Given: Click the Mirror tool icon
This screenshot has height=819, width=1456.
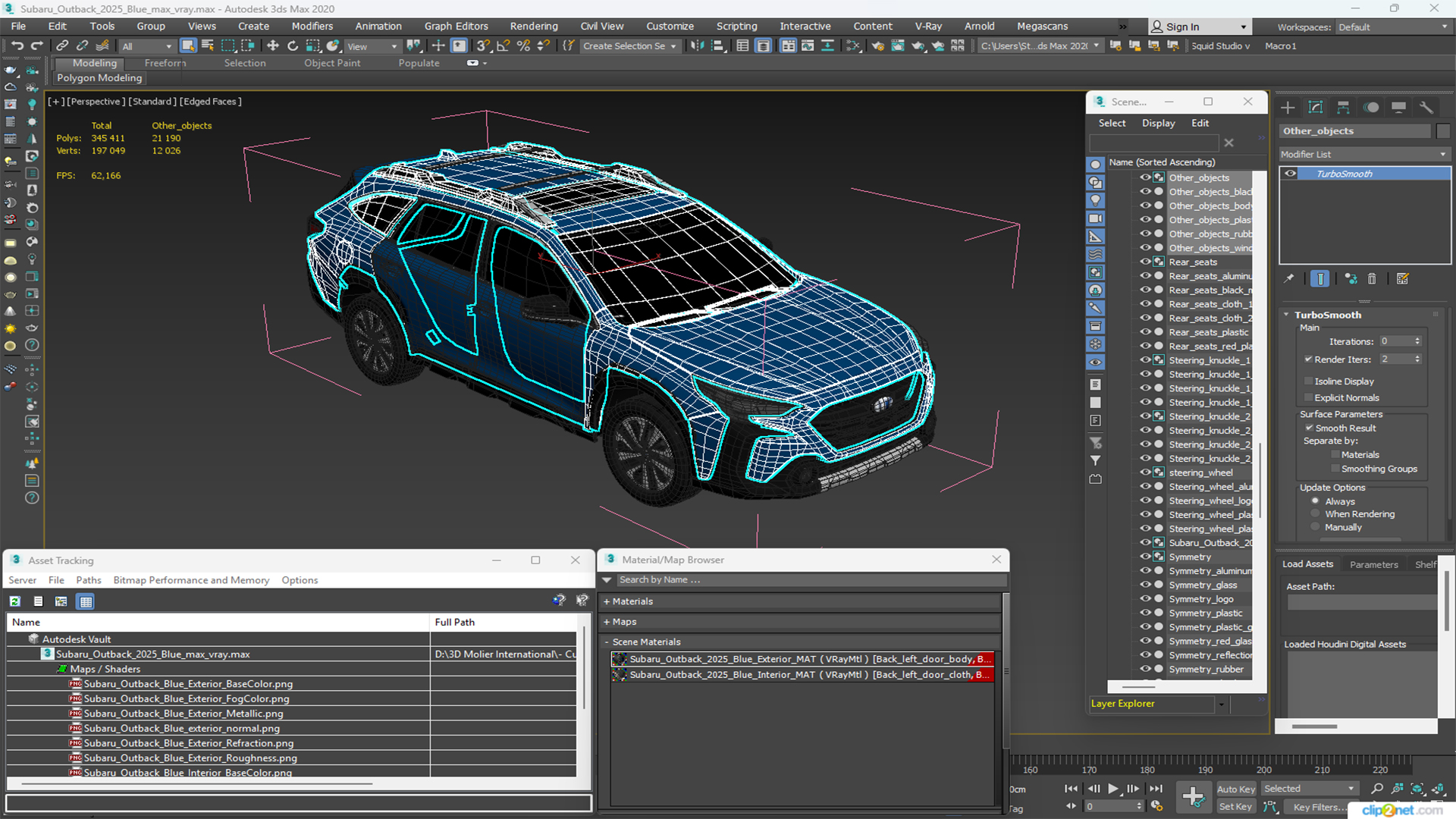Looking at the screenshot, I should [x=698, y=45].
